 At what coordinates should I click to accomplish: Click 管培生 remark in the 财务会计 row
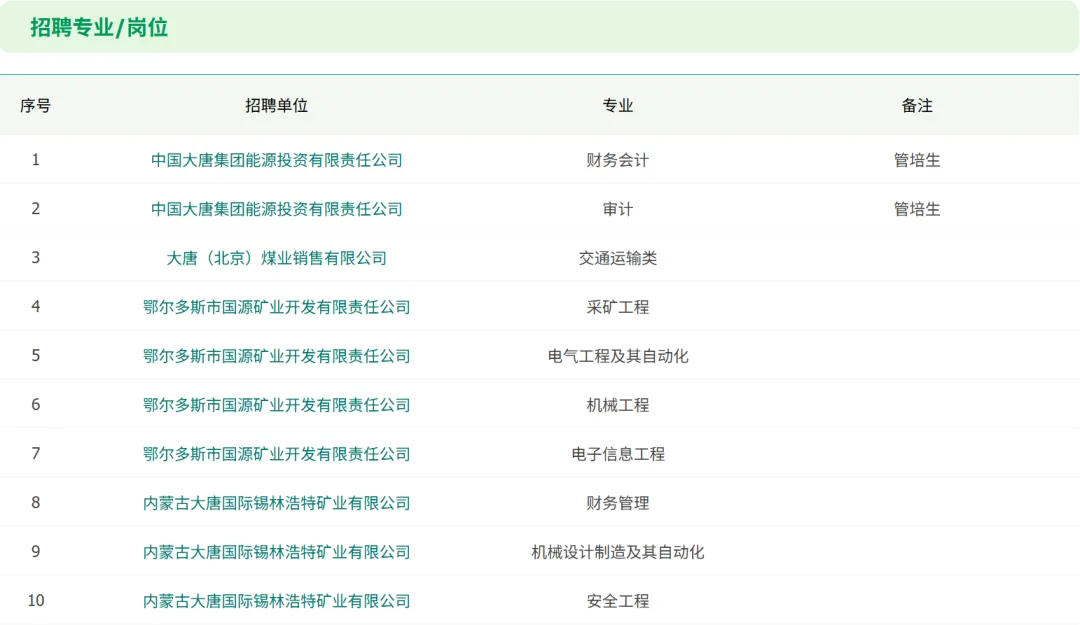click(x=917, y=160)
